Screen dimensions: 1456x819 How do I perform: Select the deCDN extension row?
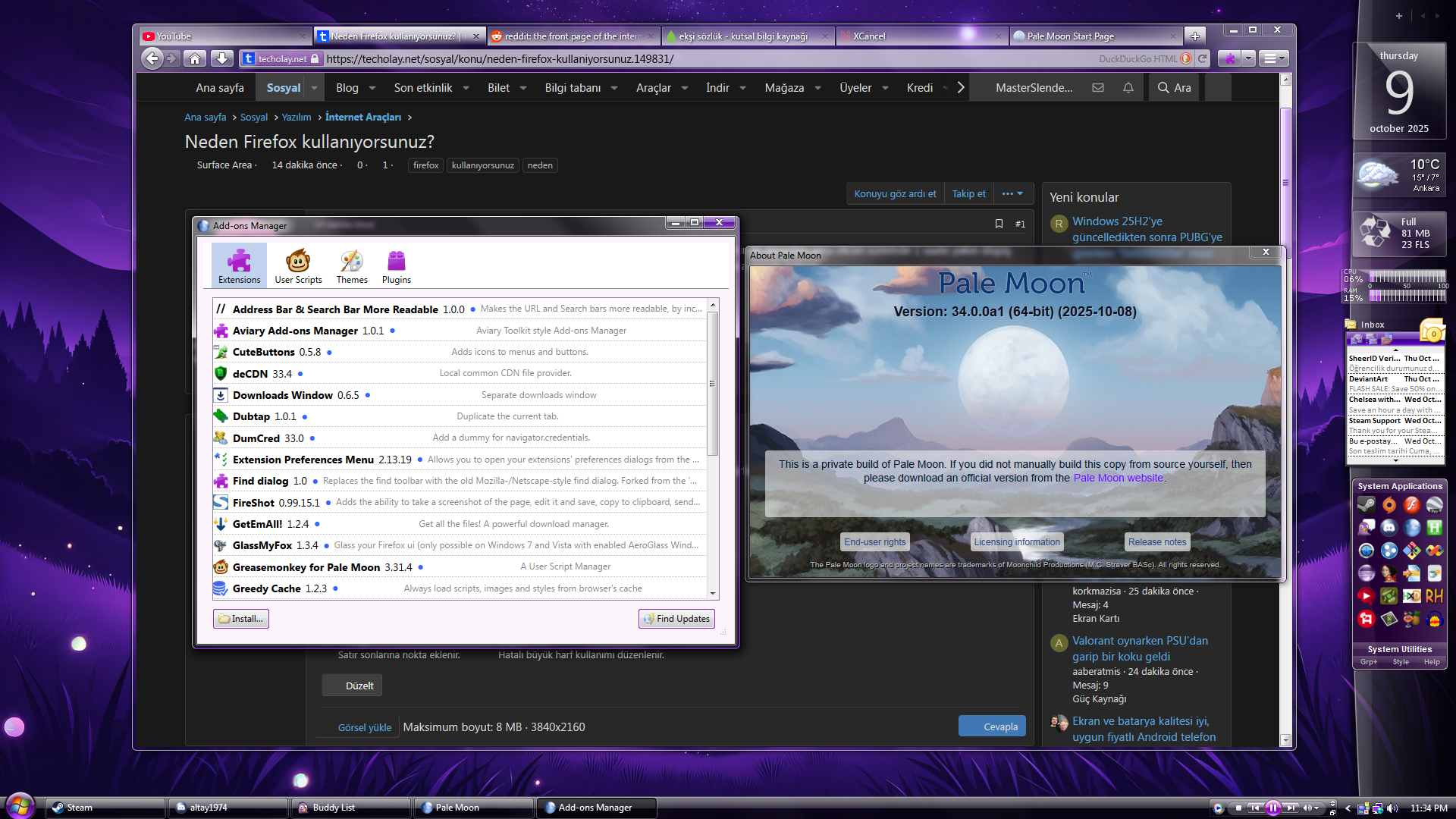point(460,373)
